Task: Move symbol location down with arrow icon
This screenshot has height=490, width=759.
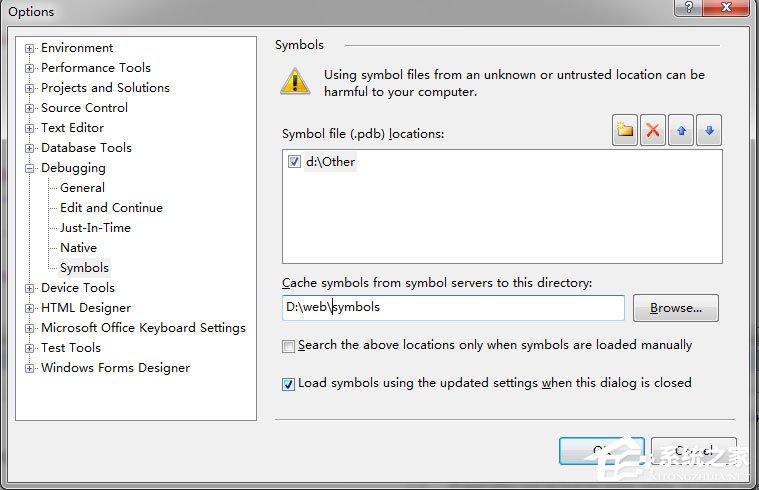Action: (x=709, y=130)
